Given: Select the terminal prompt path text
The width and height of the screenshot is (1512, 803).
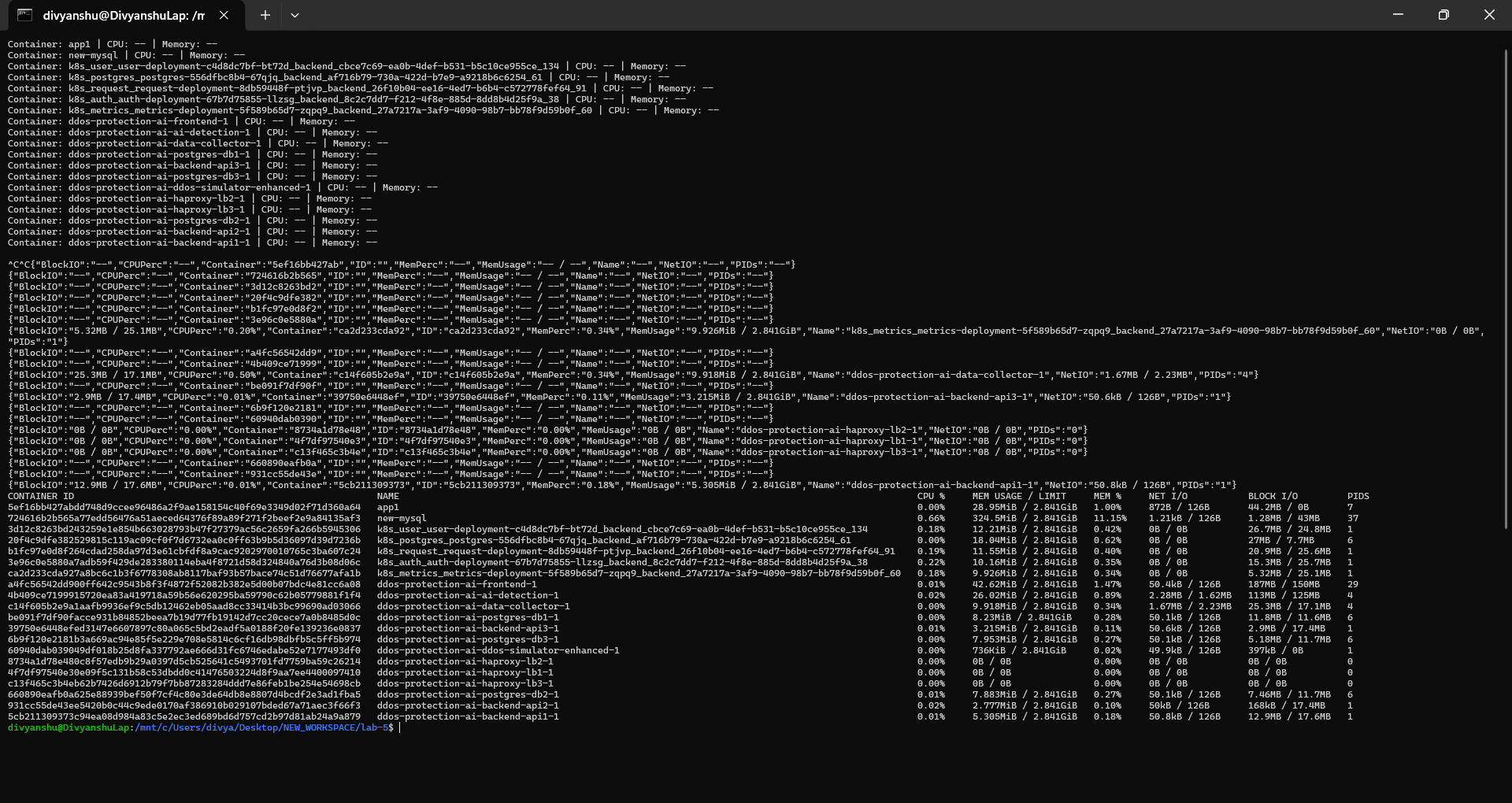Looking at the screenshot, I should click(260, 727).
